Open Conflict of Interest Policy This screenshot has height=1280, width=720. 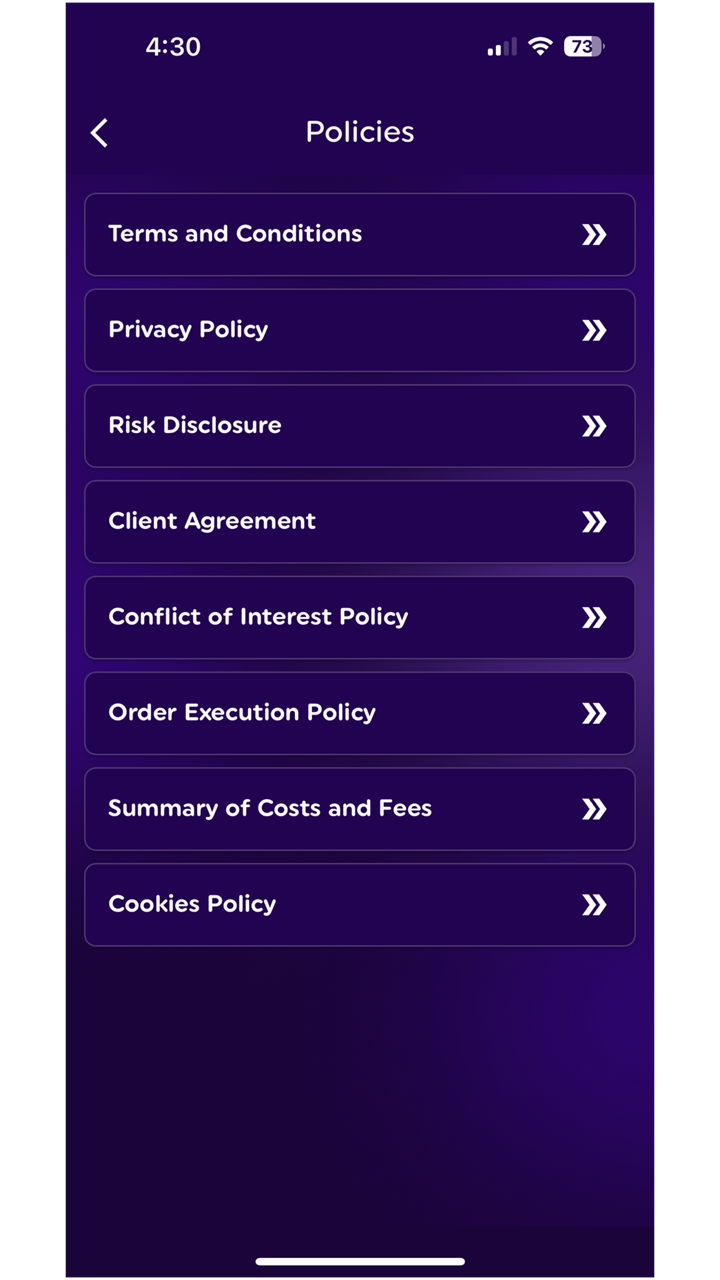click(258, 617)
